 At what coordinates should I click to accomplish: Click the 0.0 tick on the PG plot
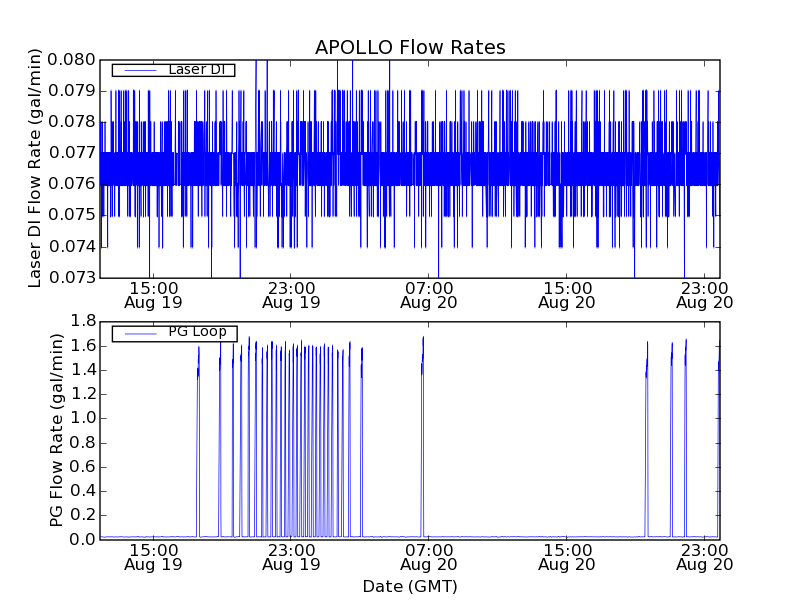click(83, 539)
